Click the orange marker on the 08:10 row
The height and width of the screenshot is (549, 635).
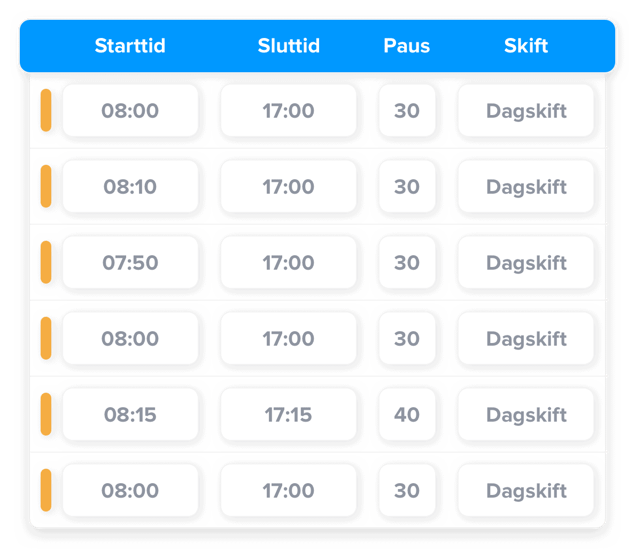tap(46, 187)
